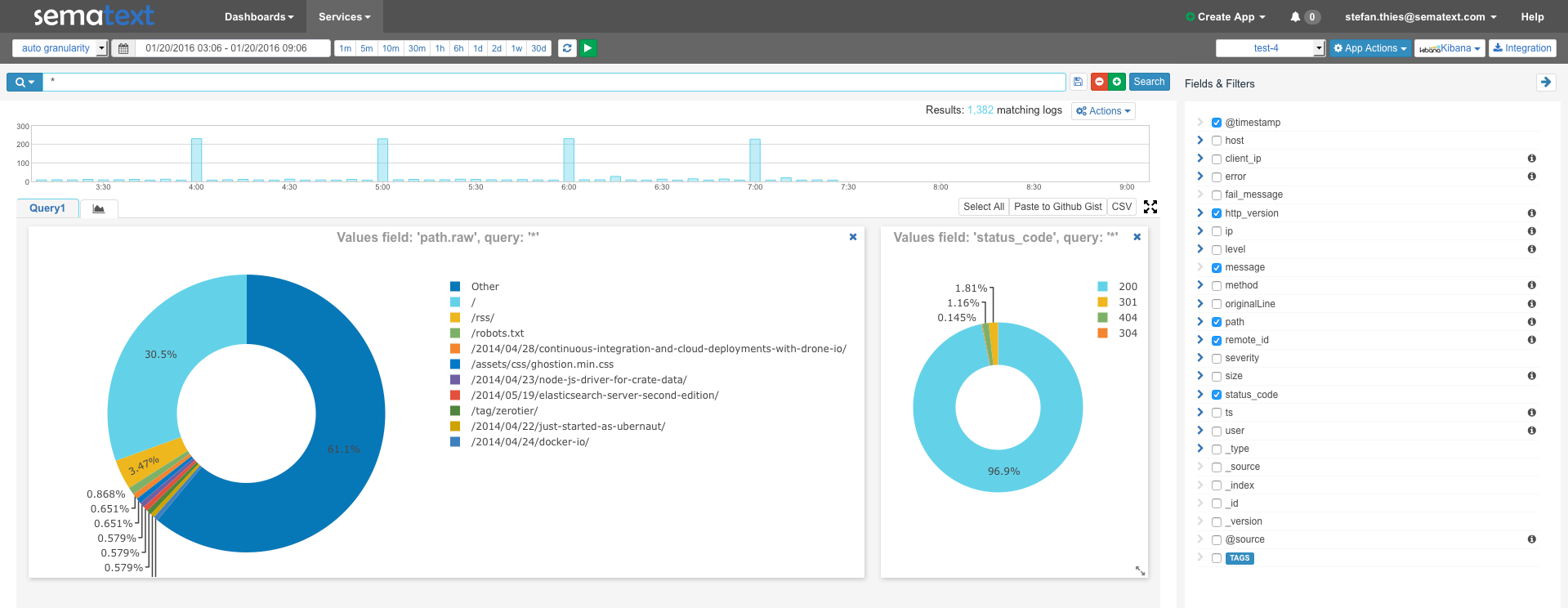Viewport: 1568px width, 608px height.
Task: Click the info icon next to level
Action: coord(1532,249)
